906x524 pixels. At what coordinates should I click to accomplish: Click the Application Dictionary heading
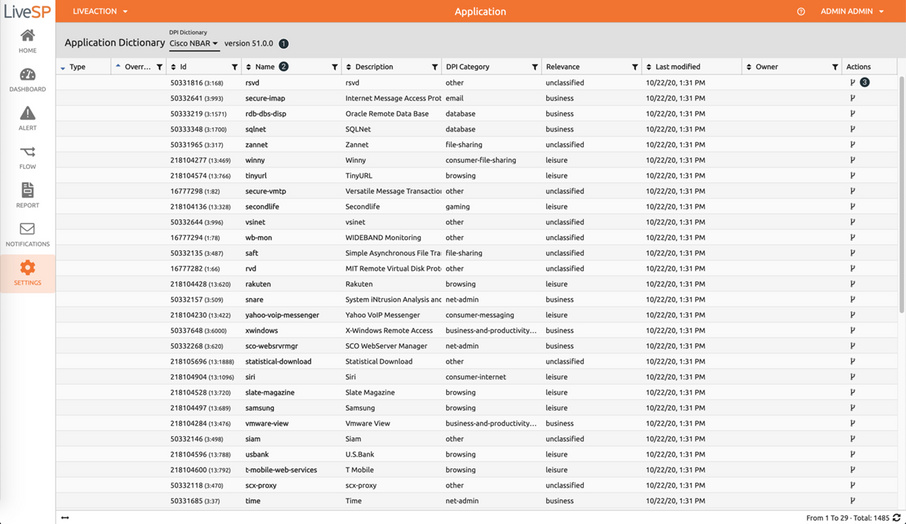[114, 43]
